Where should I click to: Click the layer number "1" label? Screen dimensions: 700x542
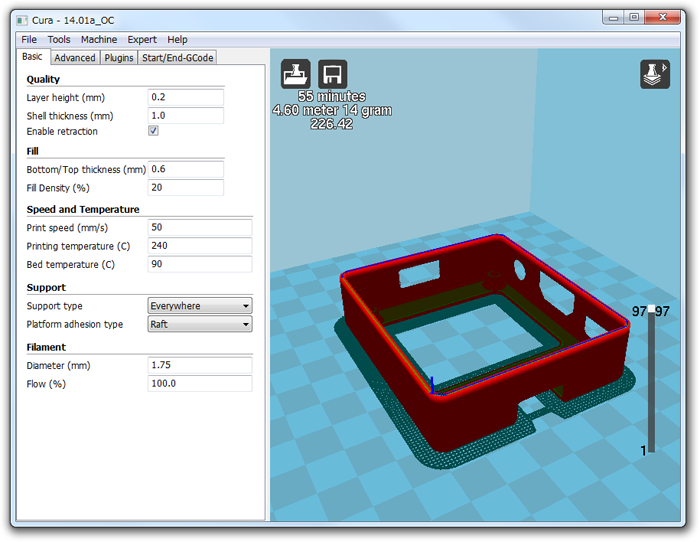click(643, 450)
